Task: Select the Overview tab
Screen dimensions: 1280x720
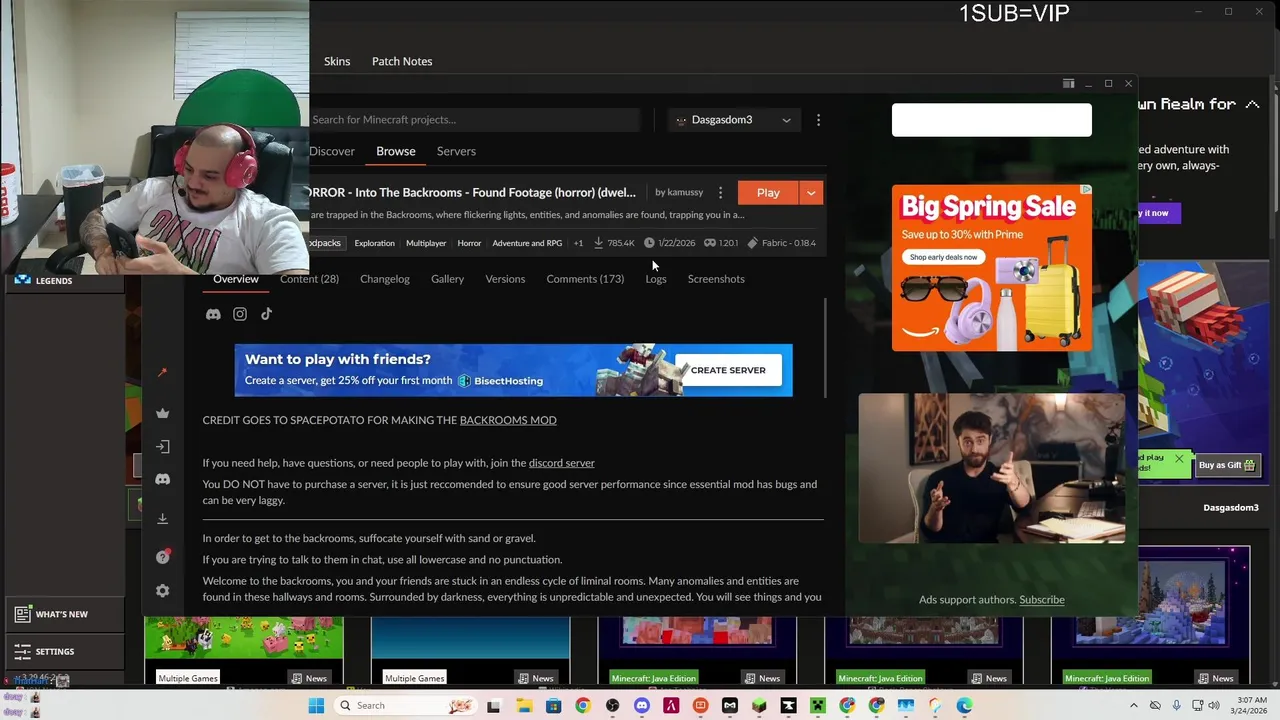Action: [236, 279]
